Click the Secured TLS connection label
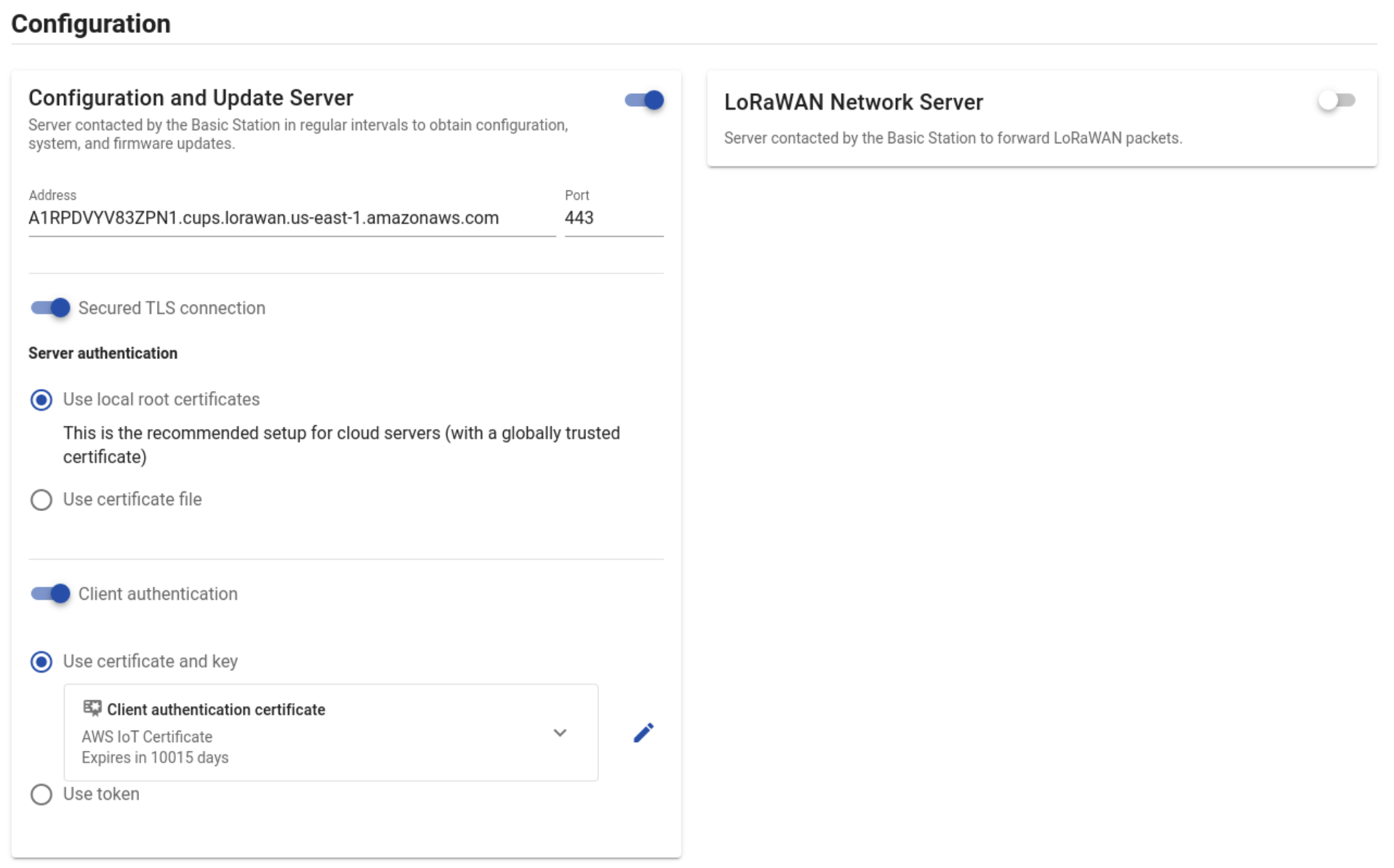 click(172, 308)
